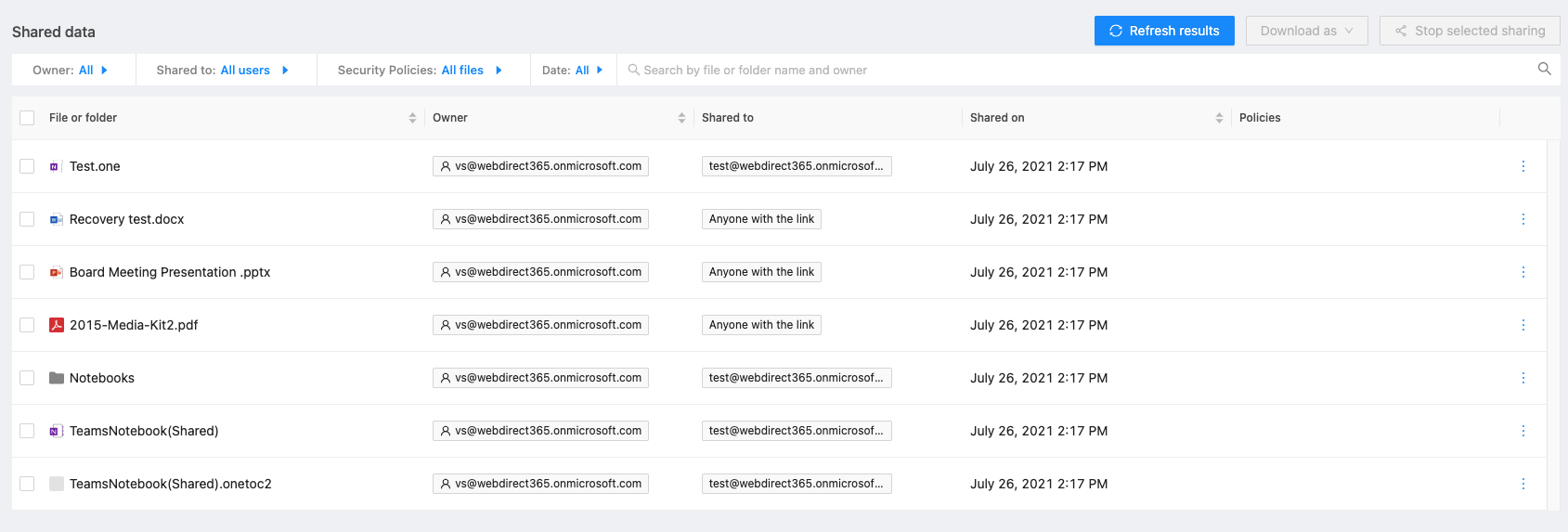This screenshot has width=1568, height=532.
Task: Open the row actions menu for Notebooks folder
Action: click(1523, 378)
